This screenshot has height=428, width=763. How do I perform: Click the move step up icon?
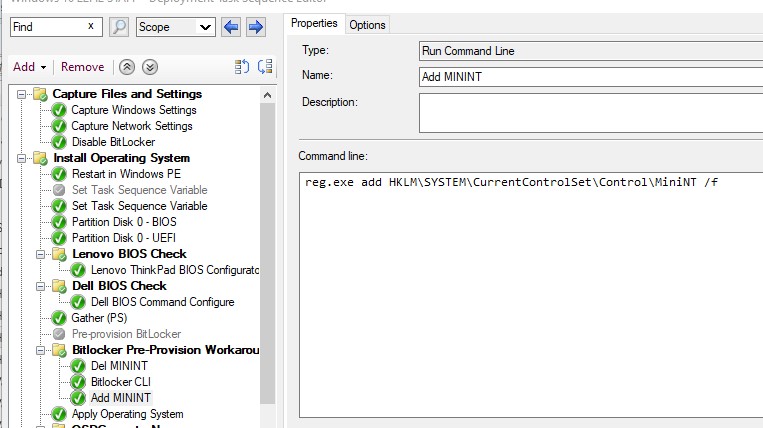pyautogui.click(x=242, y=67)
